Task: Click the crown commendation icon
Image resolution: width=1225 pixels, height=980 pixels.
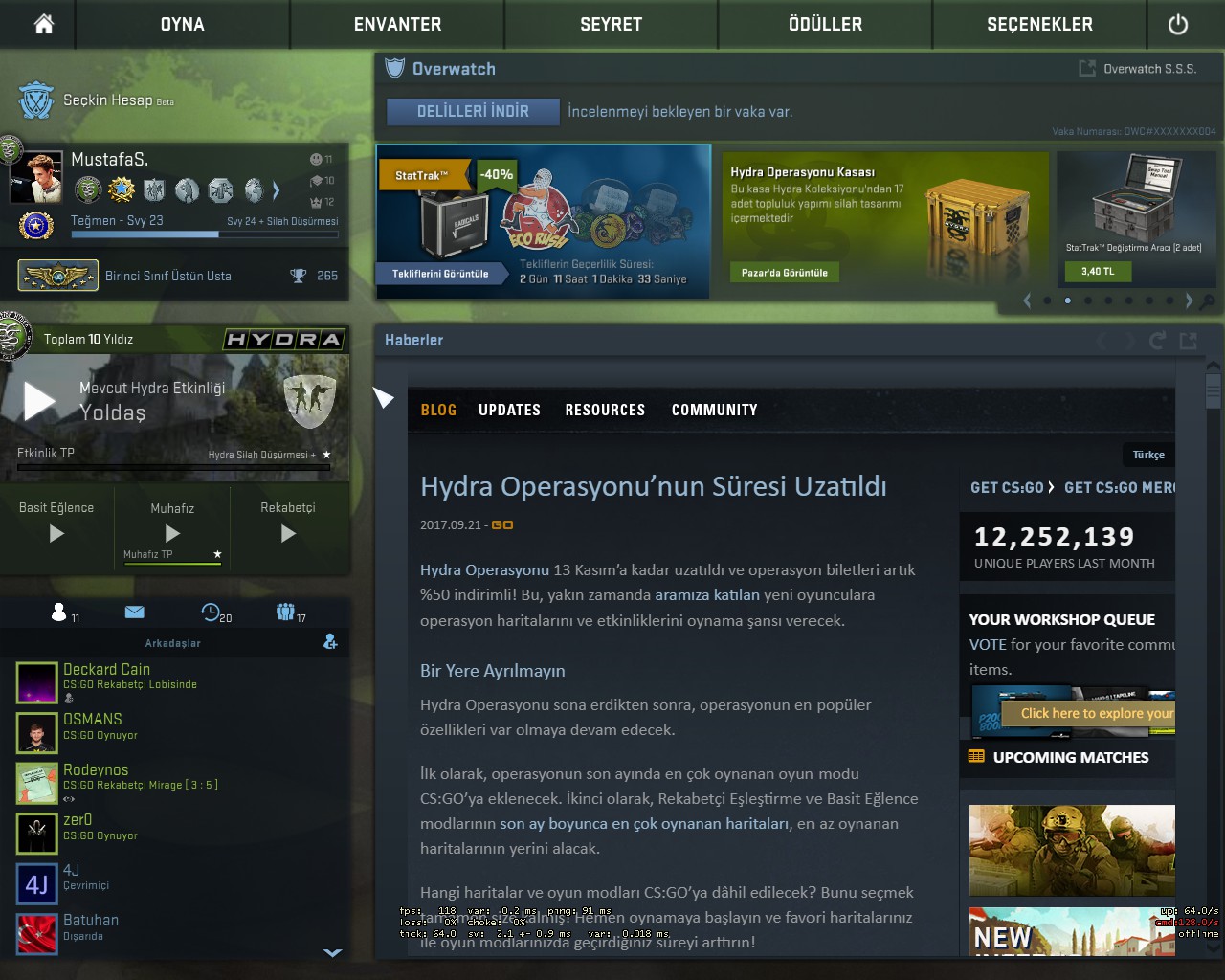Action: click(316, 201)
